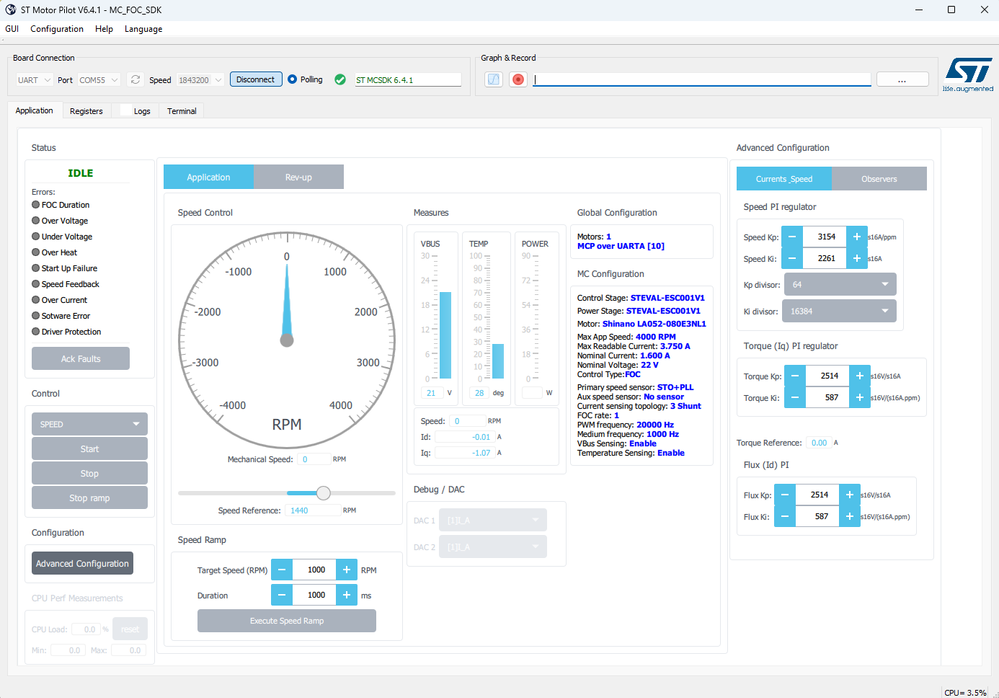Switch to the Observers tab

(879, 179)
